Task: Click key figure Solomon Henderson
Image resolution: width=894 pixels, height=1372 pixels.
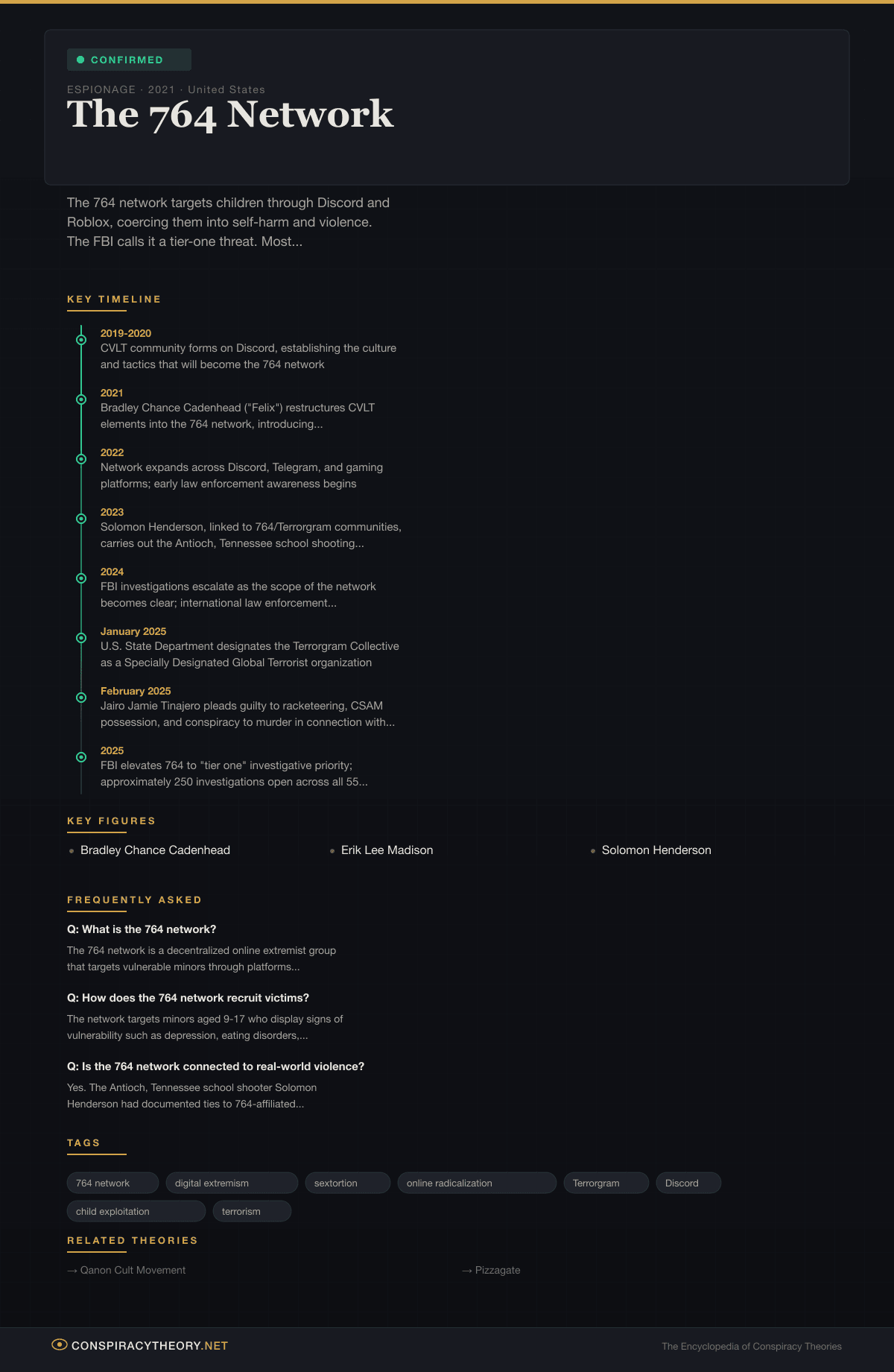Action: coord(656,850)
